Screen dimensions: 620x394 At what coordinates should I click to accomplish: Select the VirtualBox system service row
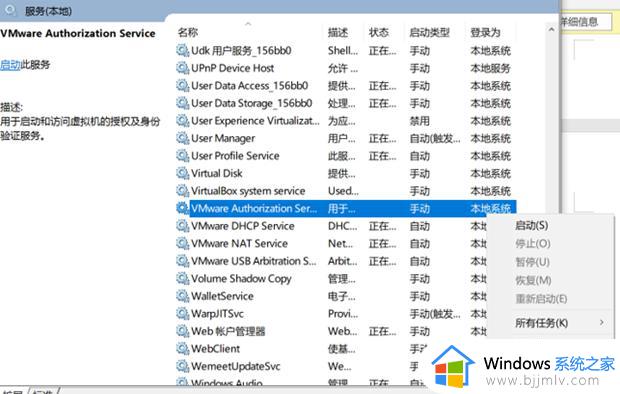click(x=248, y=191)
